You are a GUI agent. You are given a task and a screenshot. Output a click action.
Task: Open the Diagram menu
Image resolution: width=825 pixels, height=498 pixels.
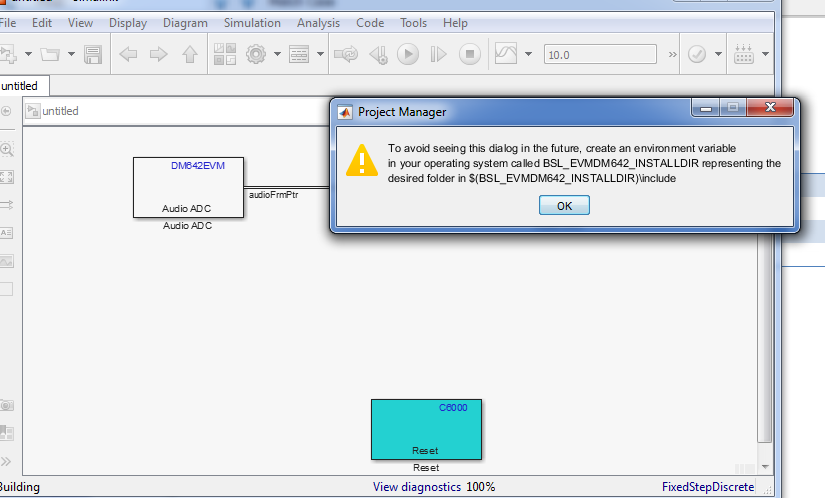point(185,23)
